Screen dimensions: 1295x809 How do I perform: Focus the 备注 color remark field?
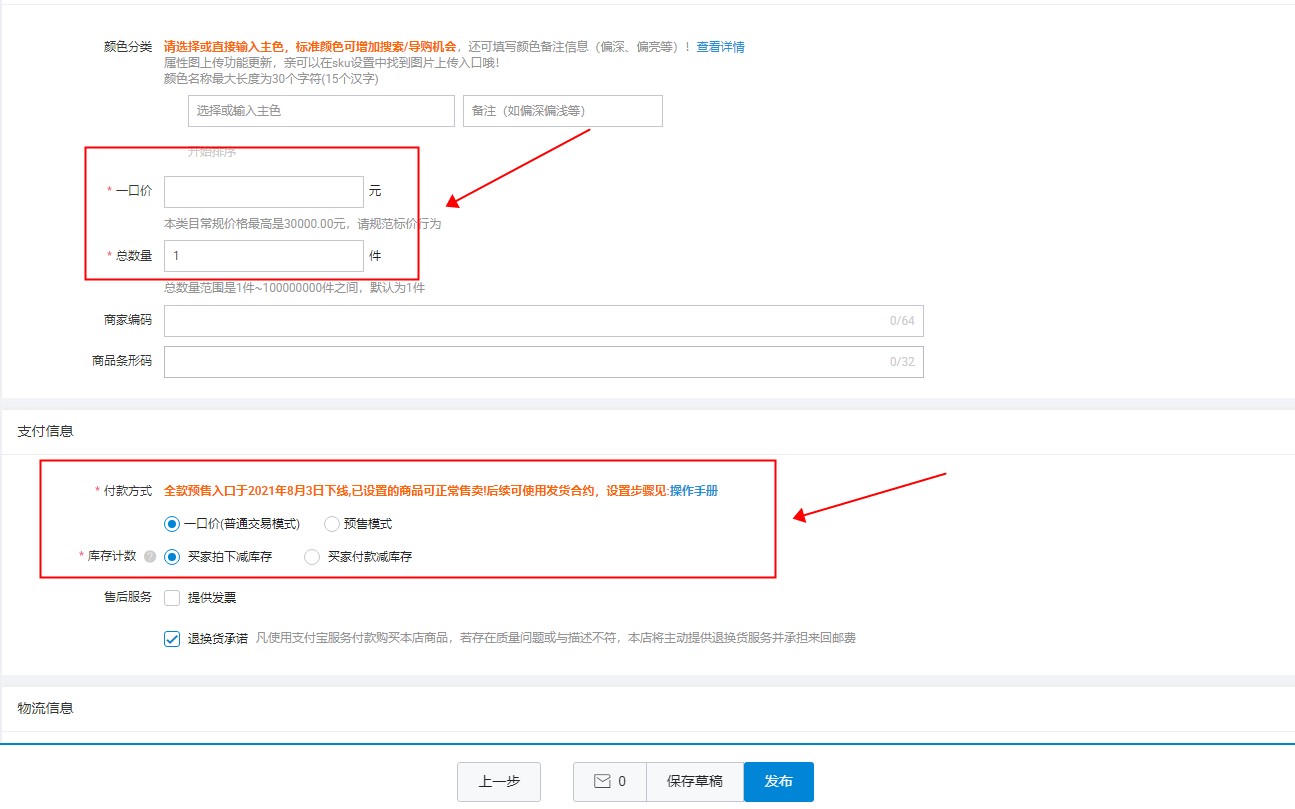(x=562, y=111)
